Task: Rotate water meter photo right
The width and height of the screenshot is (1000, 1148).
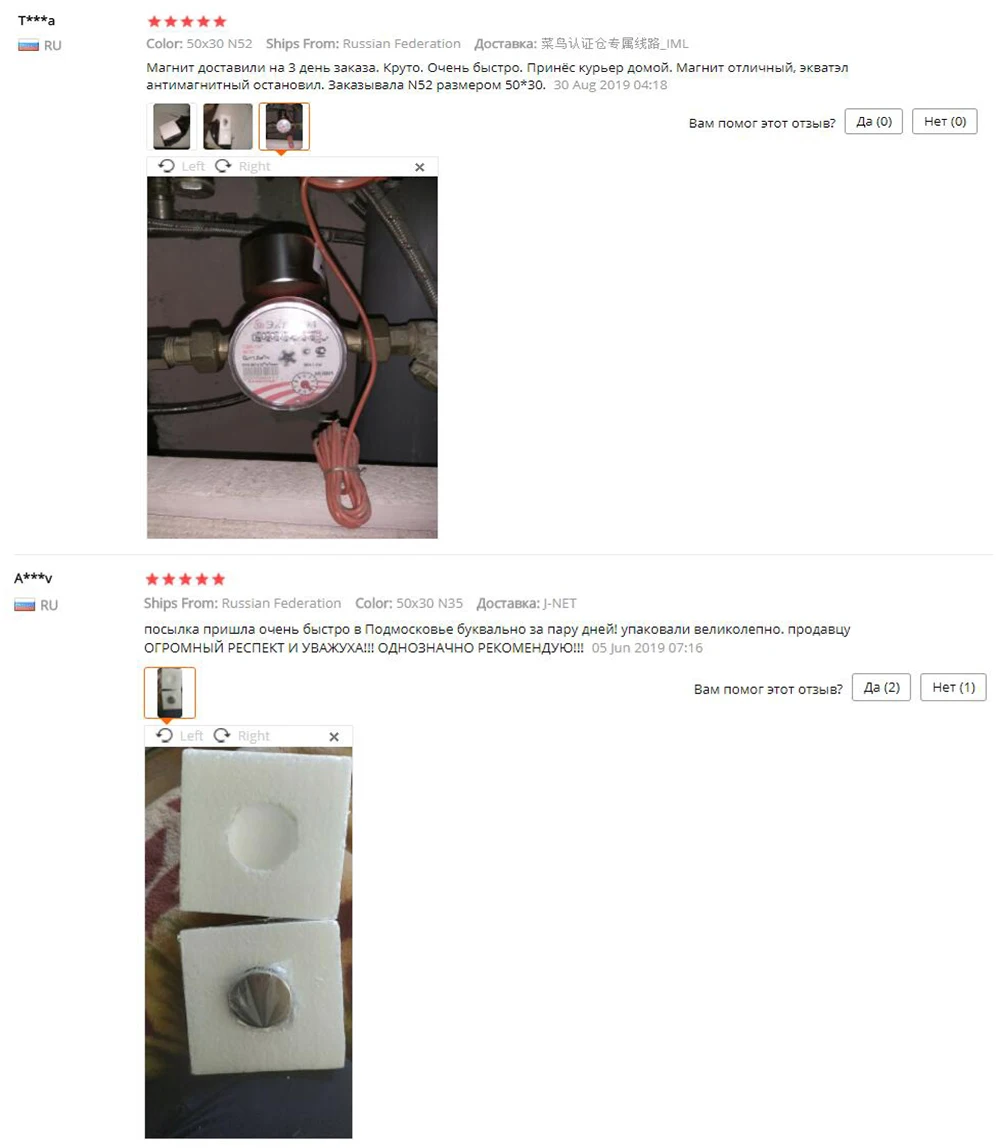Action: coord(242,166)
